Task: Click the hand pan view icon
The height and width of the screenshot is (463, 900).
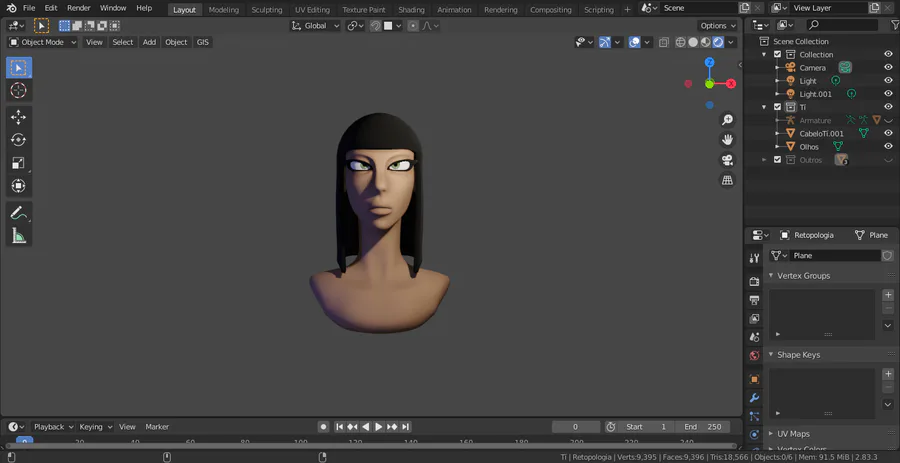Action: point(727,140)
